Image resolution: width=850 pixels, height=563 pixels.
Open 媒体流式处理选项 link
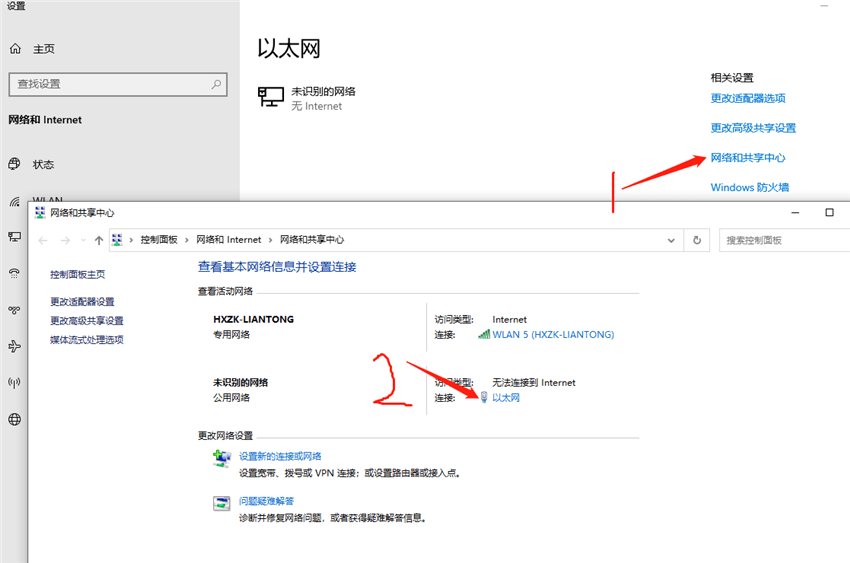[87, 339]
